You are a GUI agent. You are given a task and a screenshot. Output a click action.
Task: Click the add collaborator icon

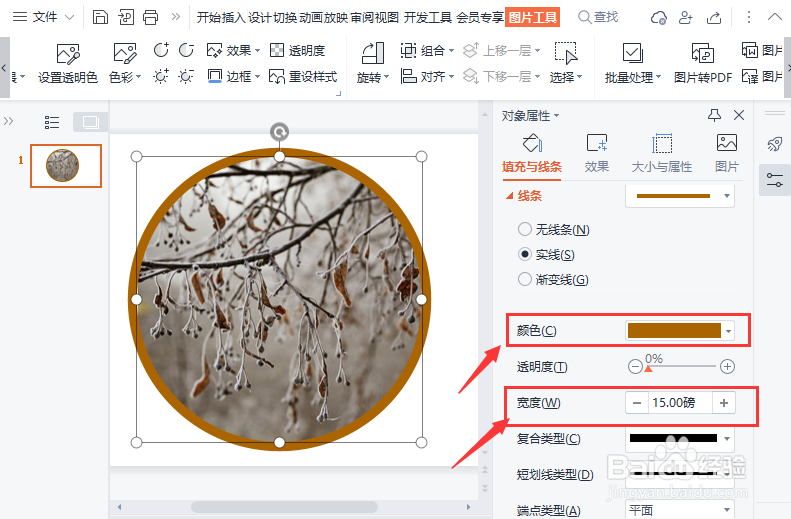pos(686,18)
